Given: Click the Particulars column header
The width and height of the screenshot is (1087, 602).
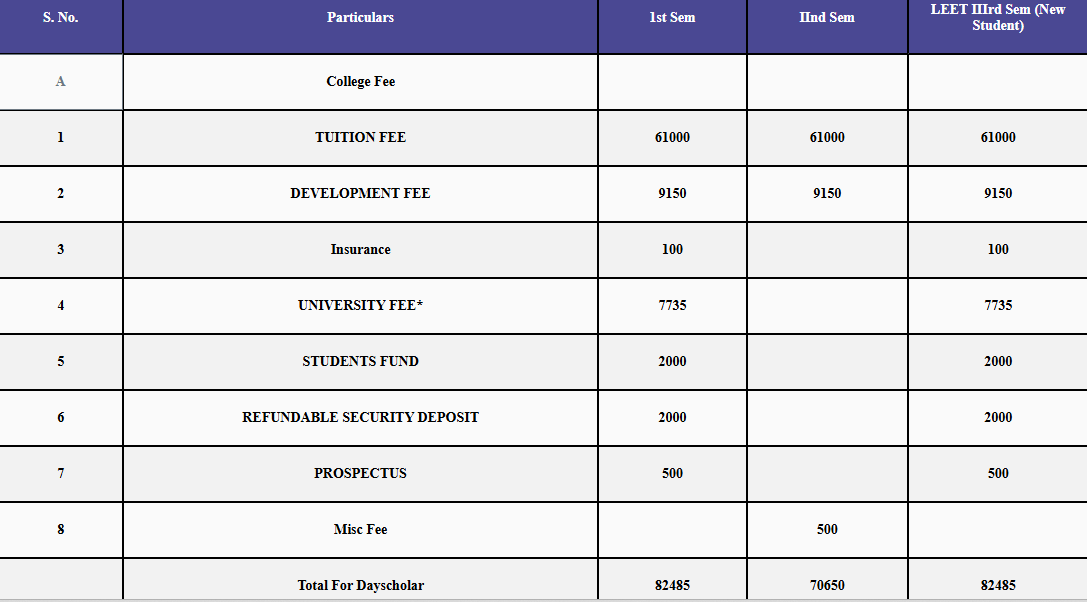Looking at the screenshot, I should pyautogui.click(x=360, y=26).
